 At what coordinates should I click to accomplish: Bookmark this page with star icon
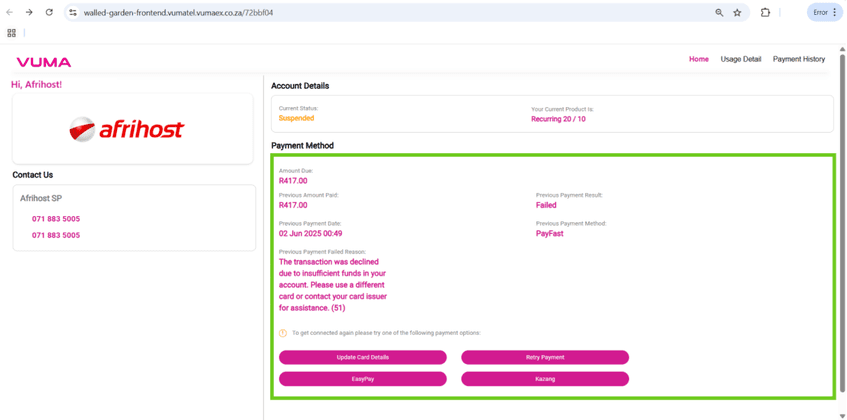tap(738, 13)
